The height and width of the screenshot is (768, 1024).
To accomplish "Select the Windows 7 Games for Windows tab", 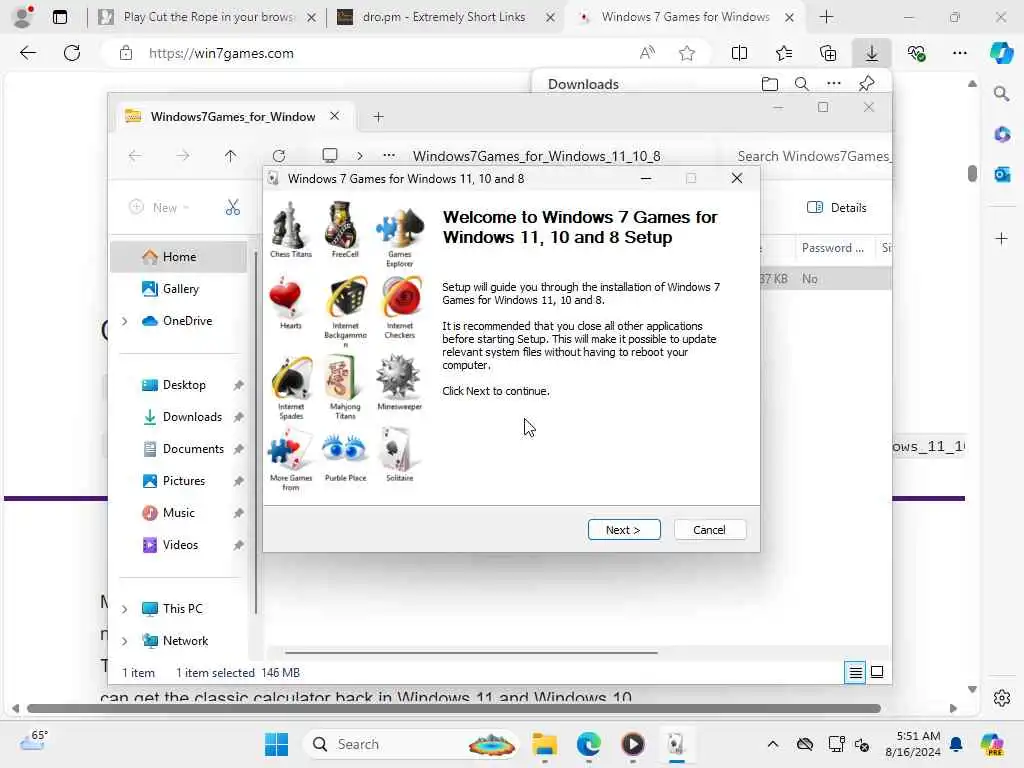I will 685,17.
